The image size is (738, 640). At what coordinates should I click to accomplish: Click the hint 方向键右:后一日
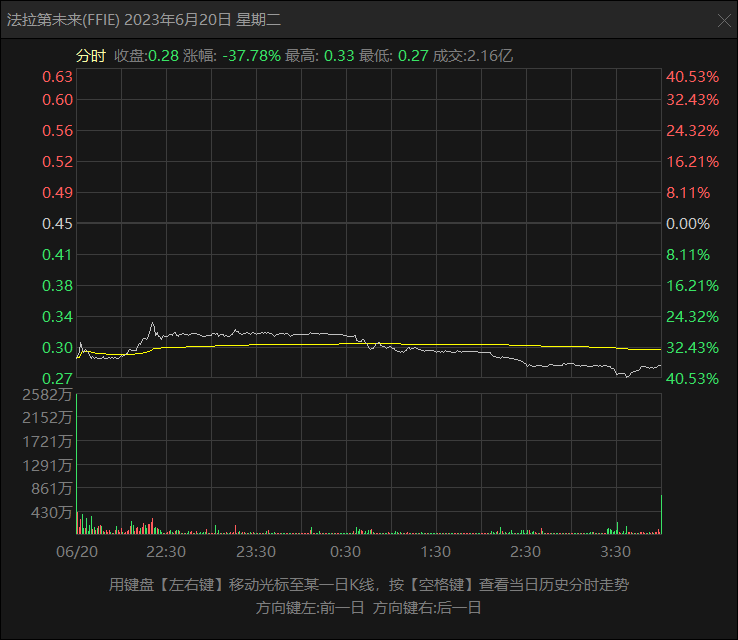[427, 608]
